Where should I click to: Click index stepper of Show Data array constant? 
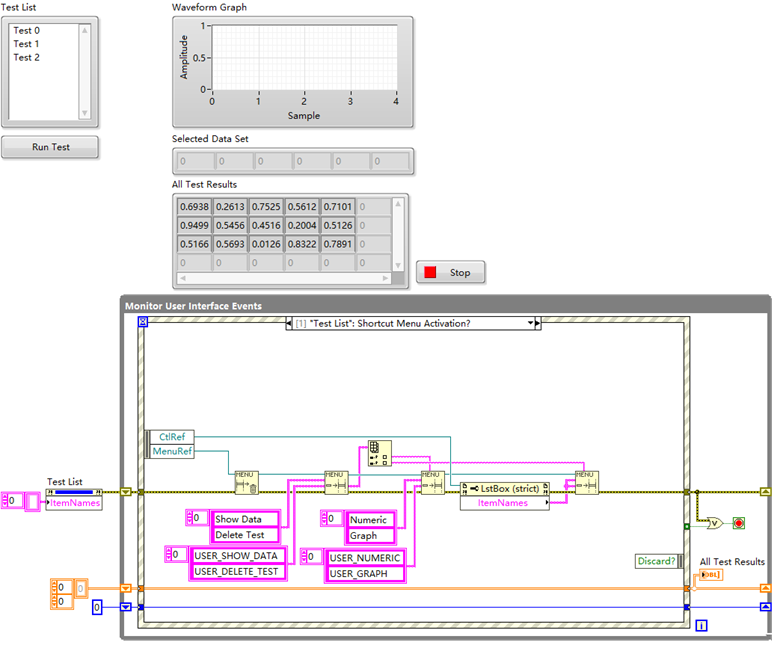(x=189, y=518)
